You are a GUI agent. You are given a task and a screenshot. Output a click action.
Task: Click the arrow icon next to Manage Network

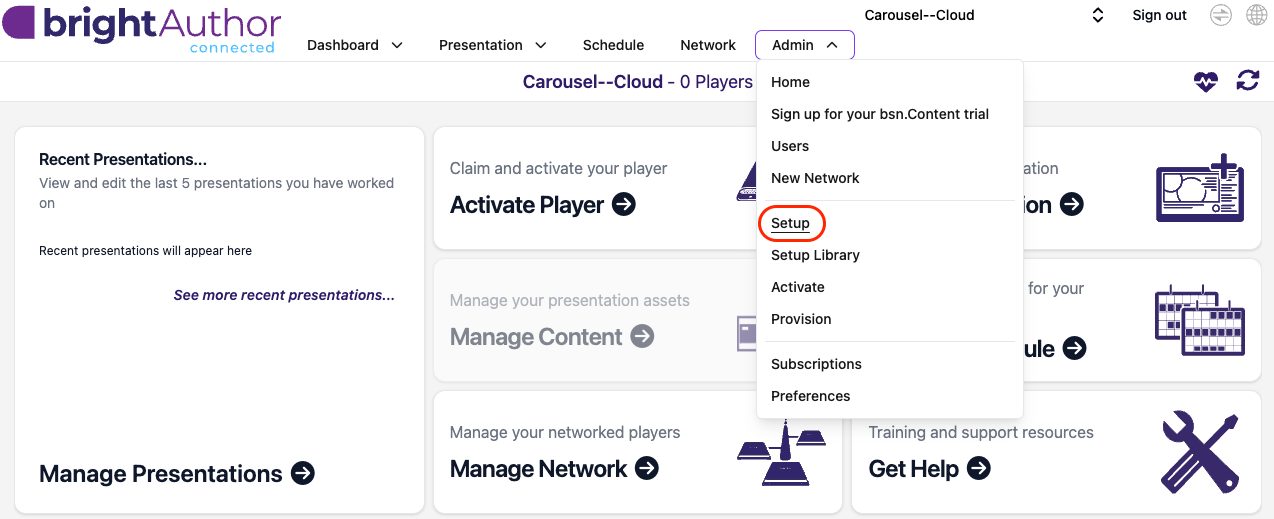coord(647,468)
